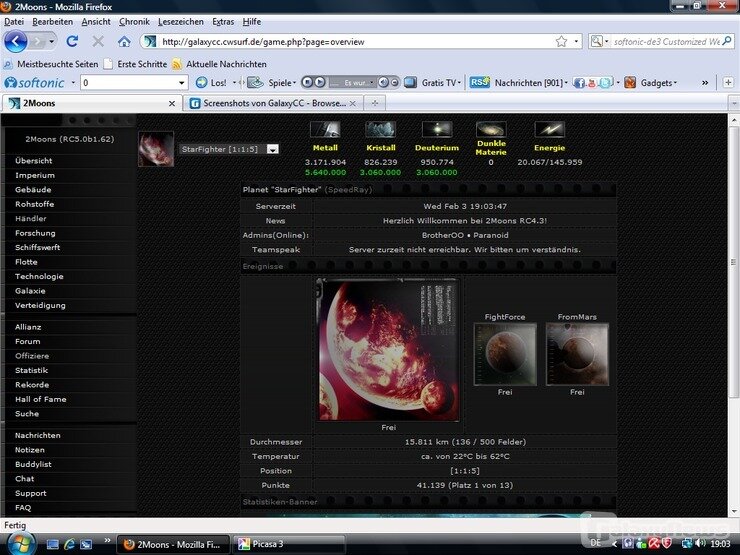Open the Bearbeiten menu
The width and height of the screenshot is (740, 555).
52,22
